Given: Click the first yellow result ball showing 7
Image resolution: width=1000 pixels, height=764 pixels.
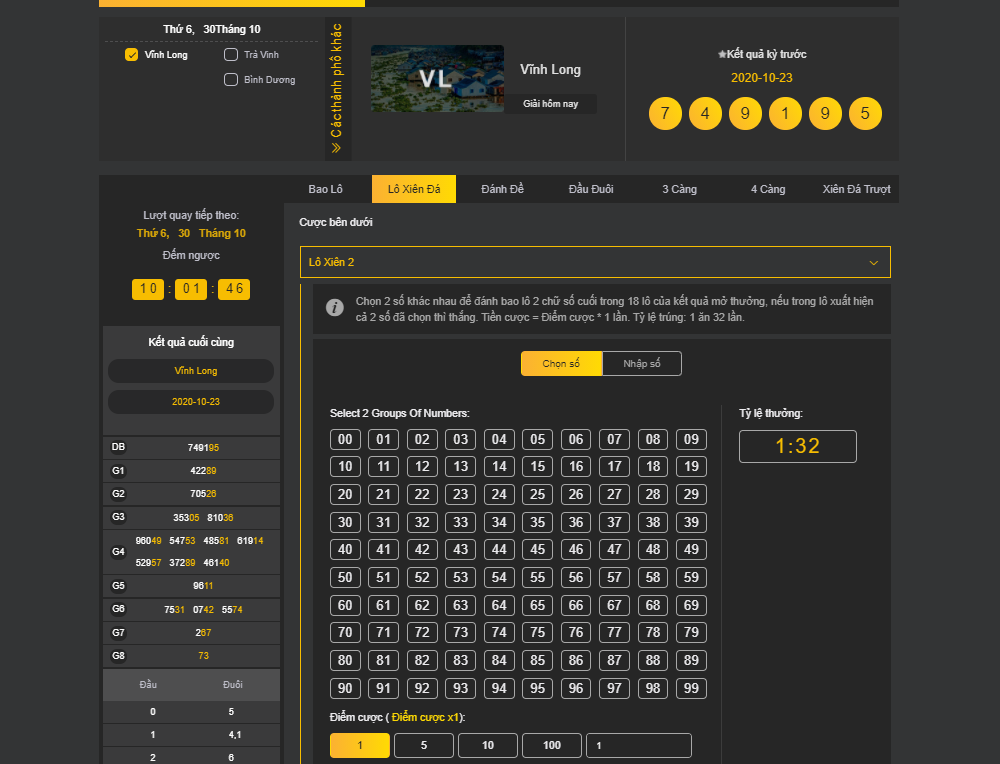Looking at the screenshot, I should point(665,113).
